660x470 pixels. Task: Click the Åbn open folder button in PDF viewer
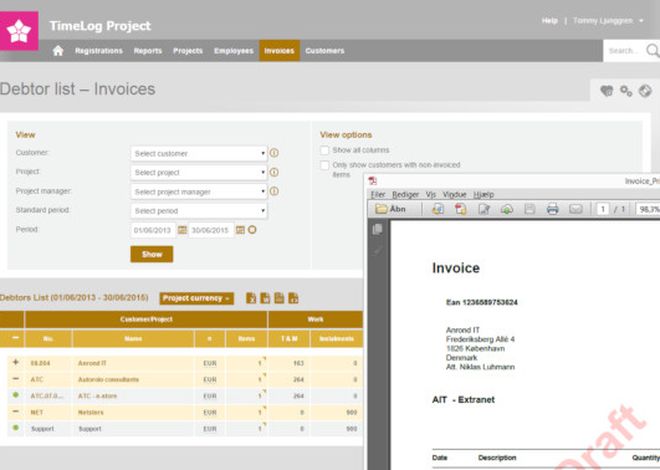[390, 209]
